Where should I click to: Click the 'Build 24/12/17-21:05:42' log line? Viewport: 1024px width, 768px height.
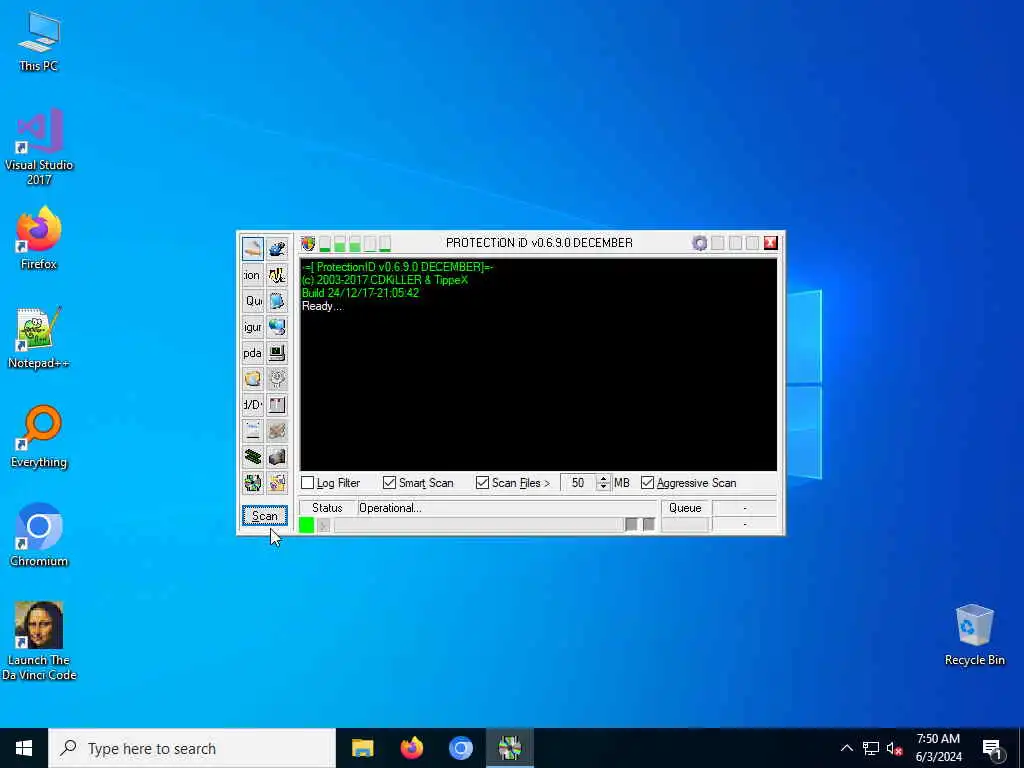coord(360,293)
